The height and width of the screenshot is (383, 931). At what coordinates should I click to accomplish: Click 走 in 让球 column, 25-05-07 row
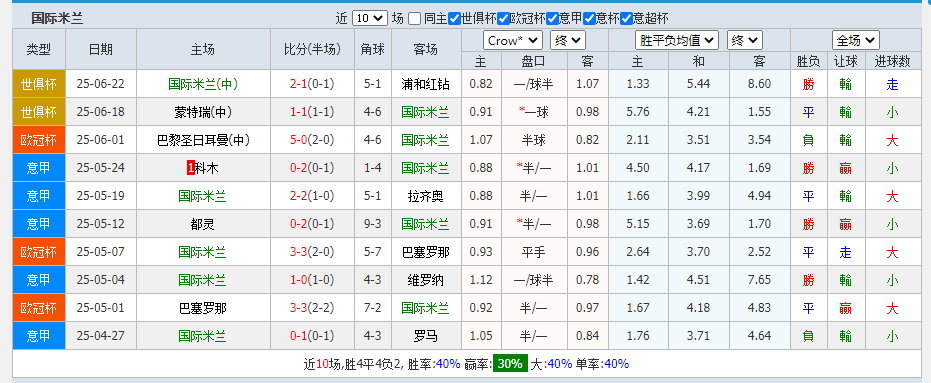click(846, 252)
